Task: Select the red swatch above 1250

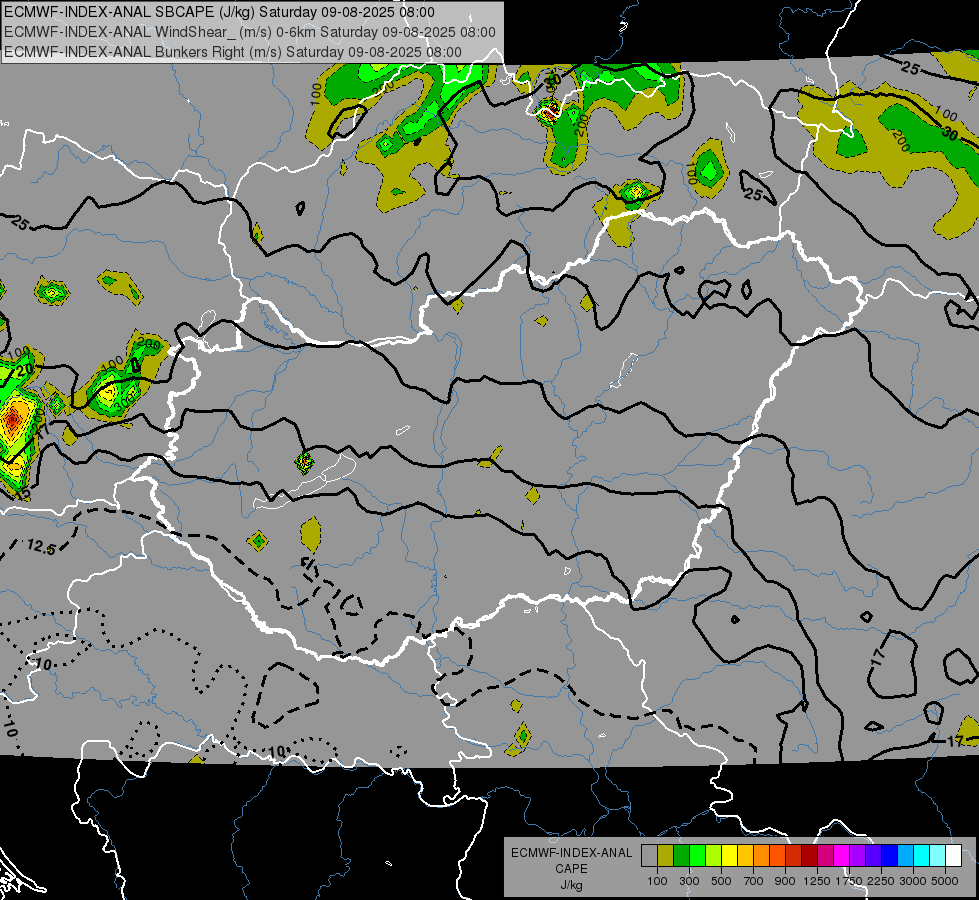Action: click(x=794, y=855)
